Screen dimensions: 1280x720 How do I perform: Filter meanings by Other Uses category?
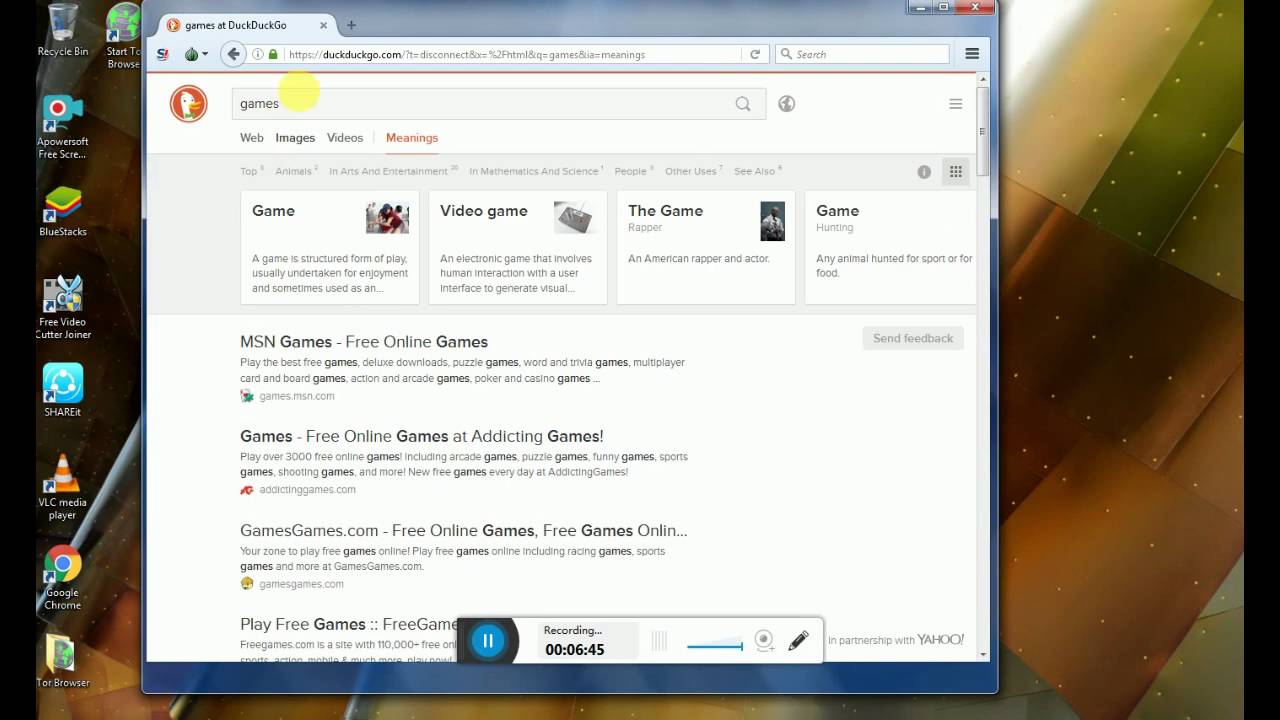tap(693, 171)
